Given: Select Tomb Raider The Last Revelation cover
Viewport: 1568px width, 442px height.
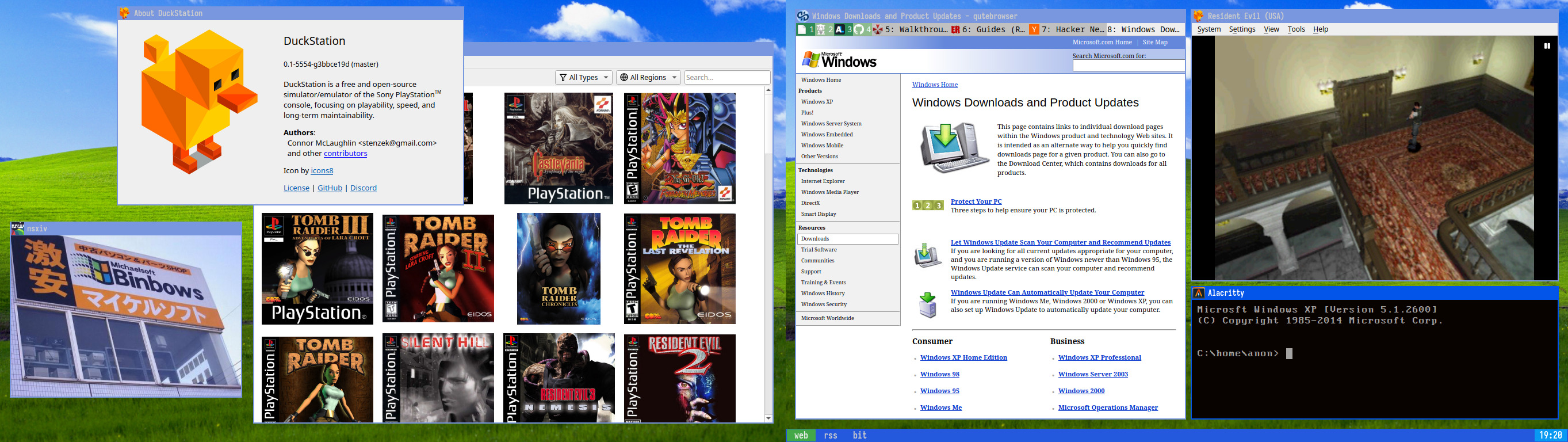Looking at the screenshot, I should [680, 269].
